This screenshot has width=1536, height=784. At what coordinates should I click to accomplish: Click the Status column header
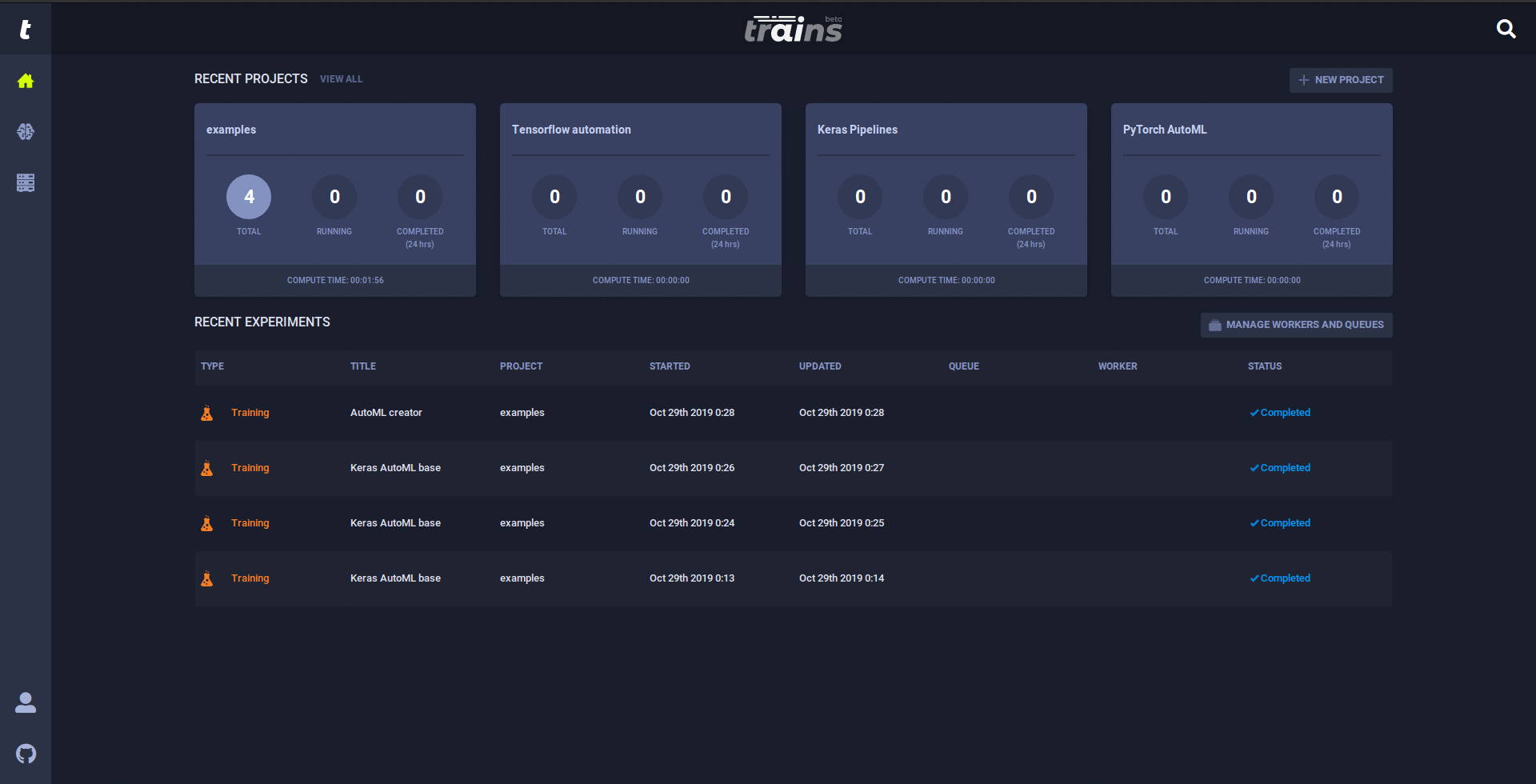coord(1265,366)
